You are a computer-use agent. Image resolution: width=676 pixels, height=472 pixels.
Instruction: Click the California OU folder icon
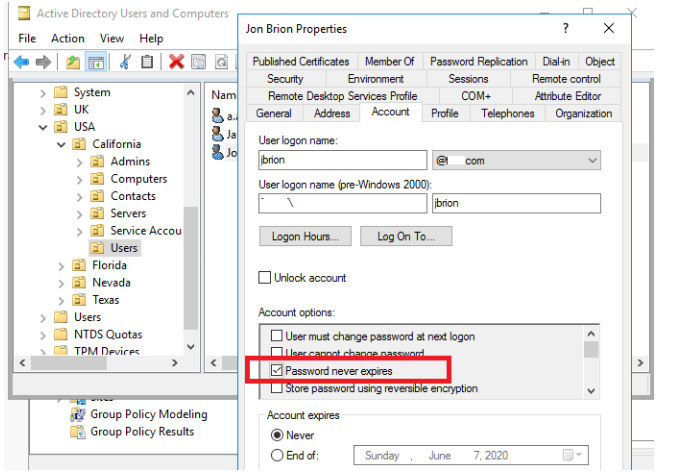click(79, 144)
